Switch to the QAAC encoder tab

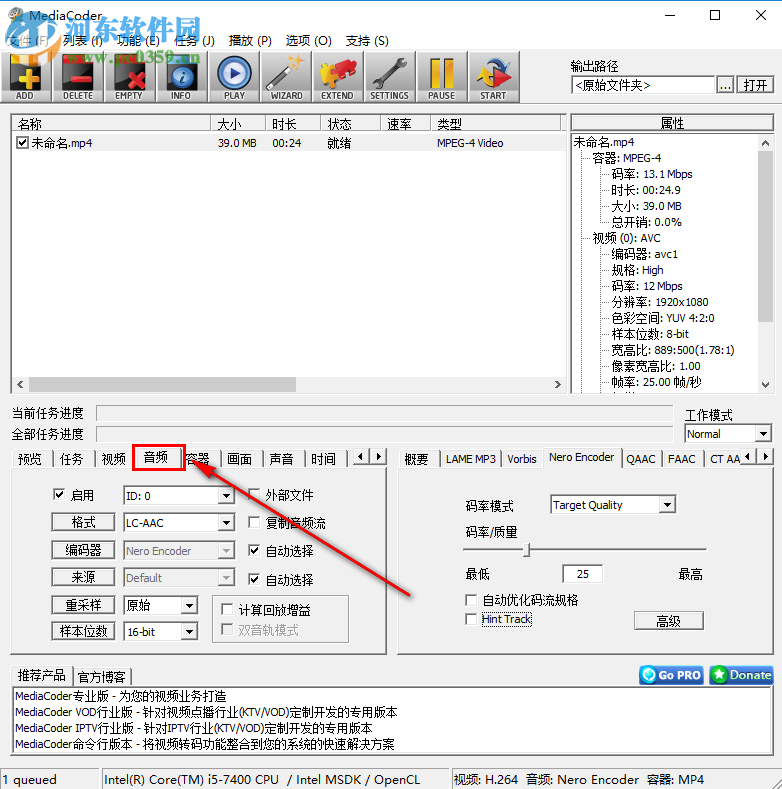(641, 459)
